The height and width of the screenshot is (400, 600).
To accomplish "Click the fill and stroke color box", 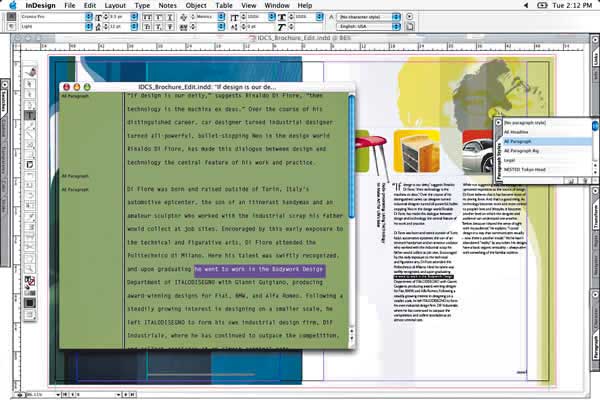I will click(30, 282).
